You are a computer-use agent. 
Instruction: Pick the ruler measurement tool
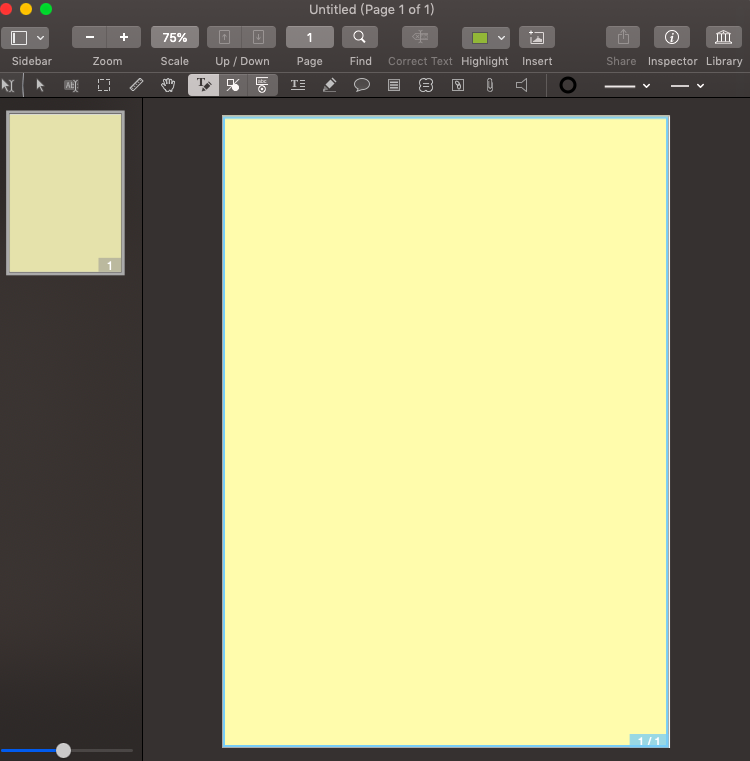pyautogui.click(x=136, y=85)
